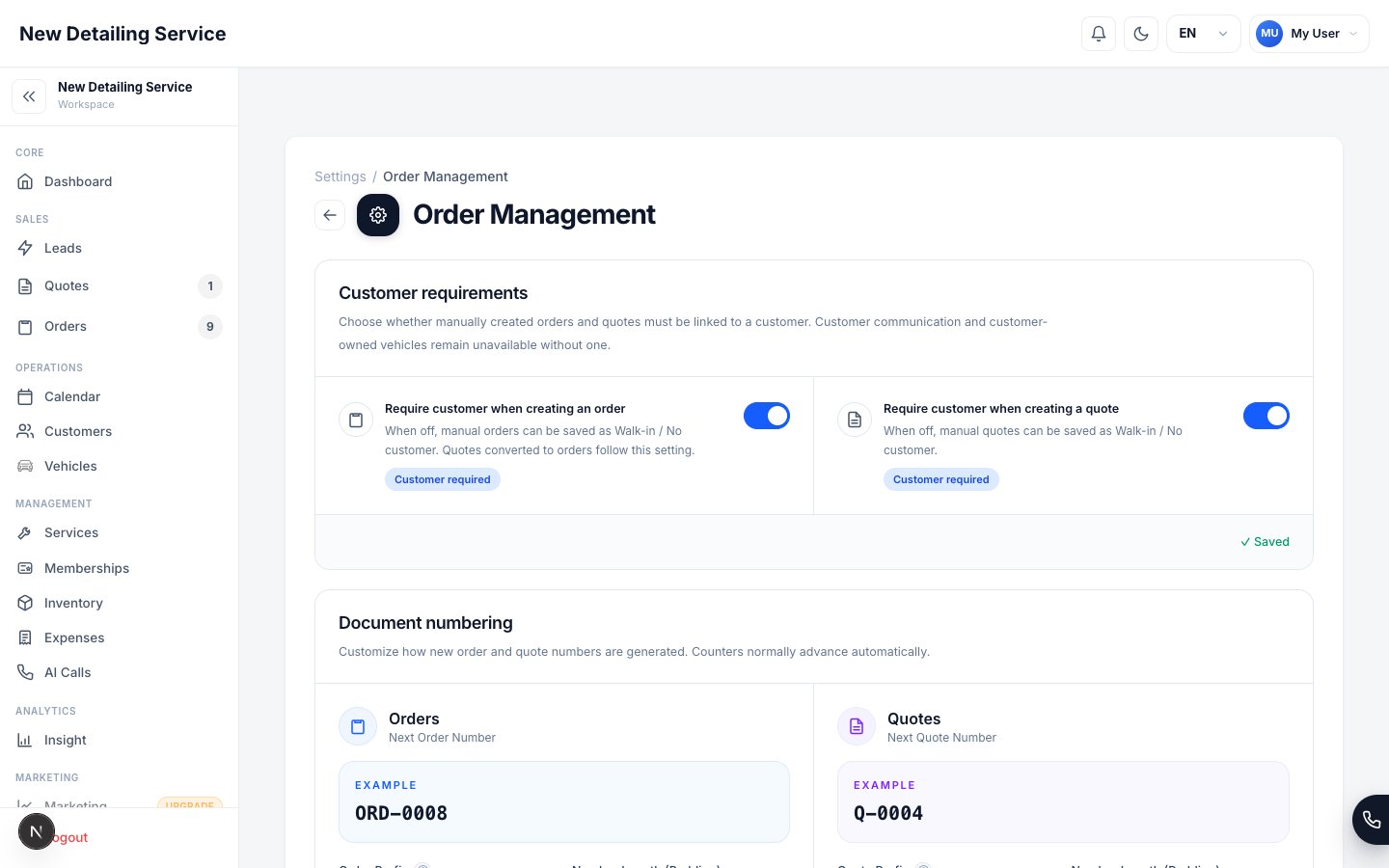Toggle require customer when creating a quote
This screenshot has height=868, width=1389.
click(1266, 416)
